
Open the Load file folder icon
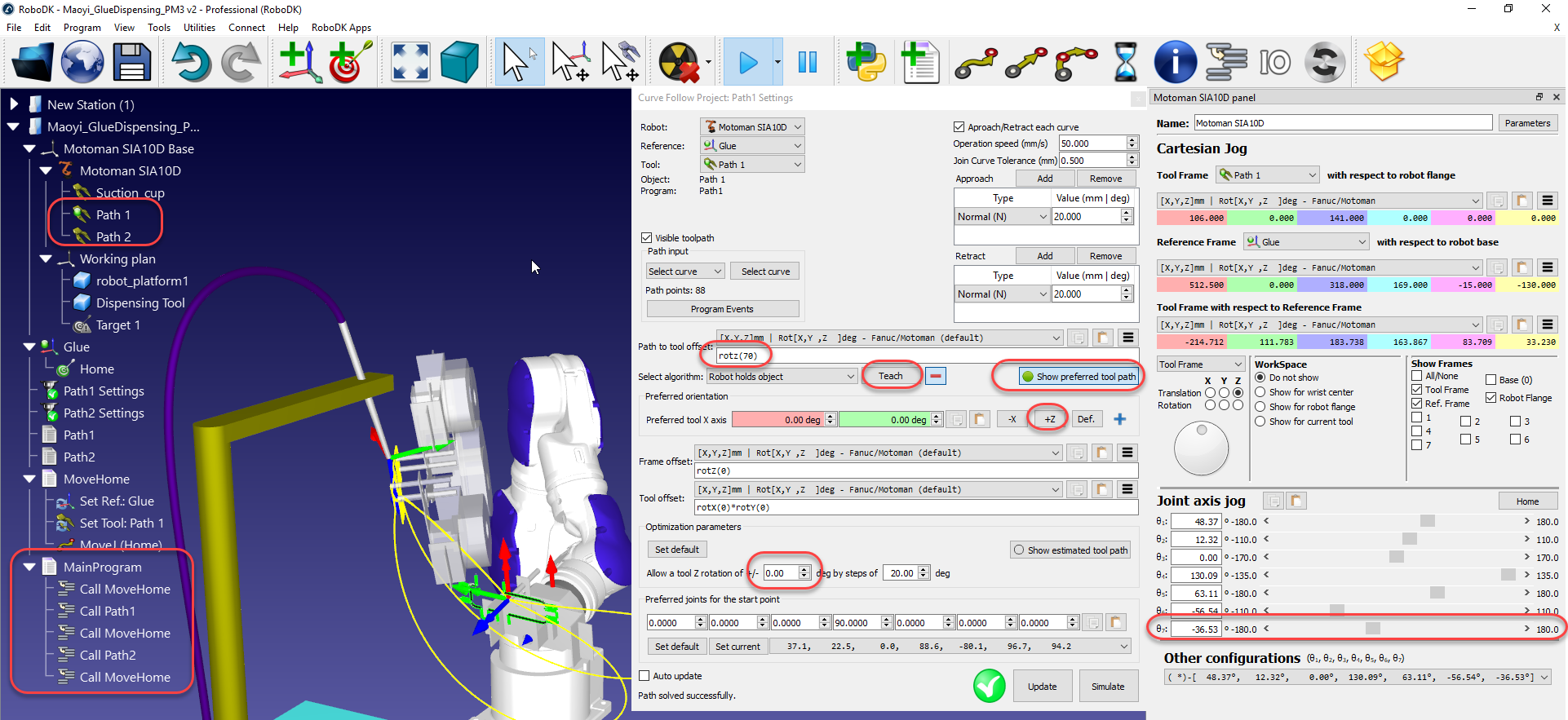(33, 62)
